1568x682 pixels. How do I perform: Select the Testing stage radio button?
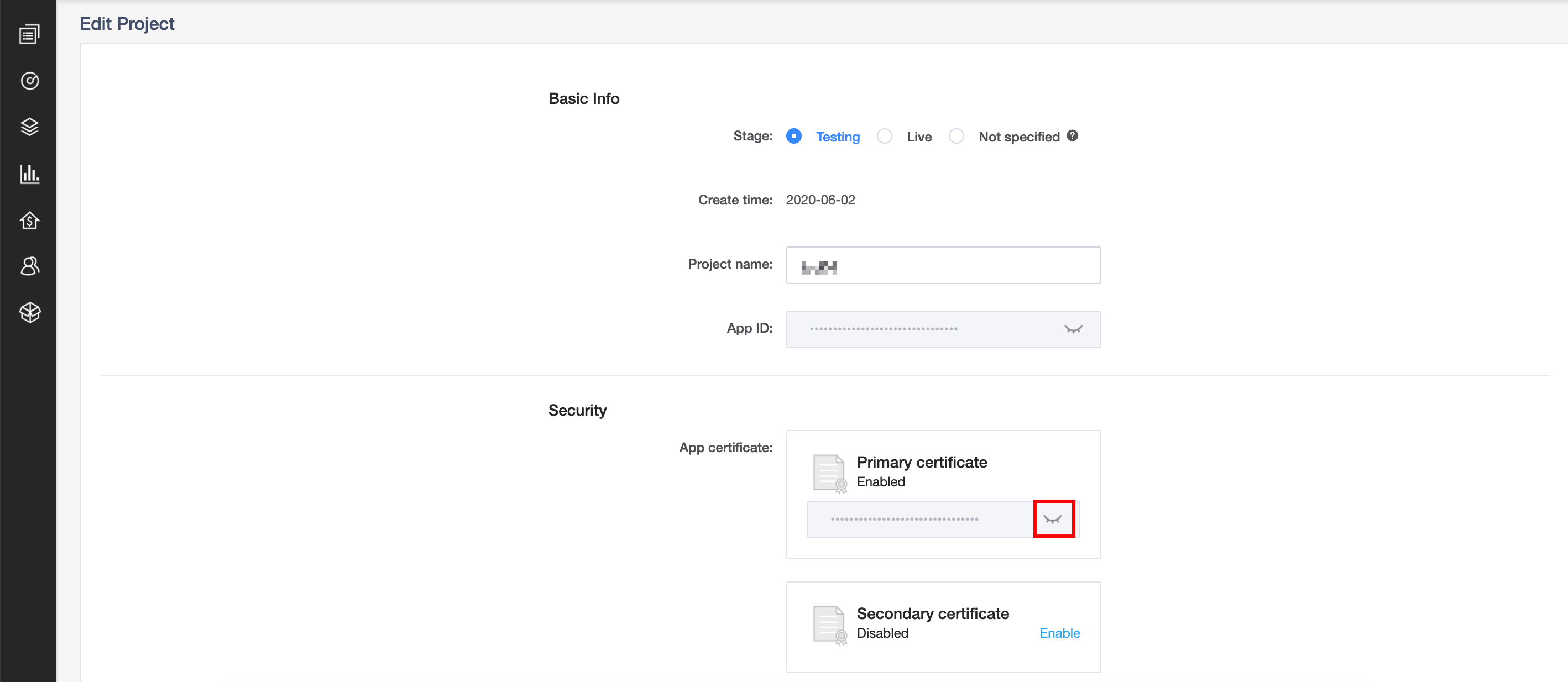794,137
